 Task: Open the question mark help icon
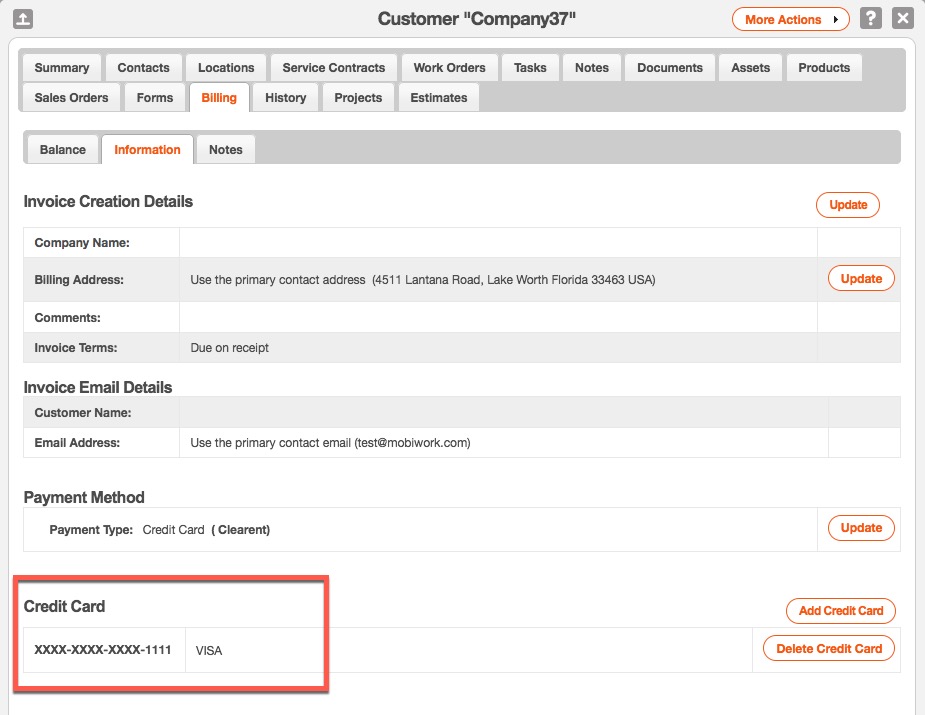pos(872,19)
